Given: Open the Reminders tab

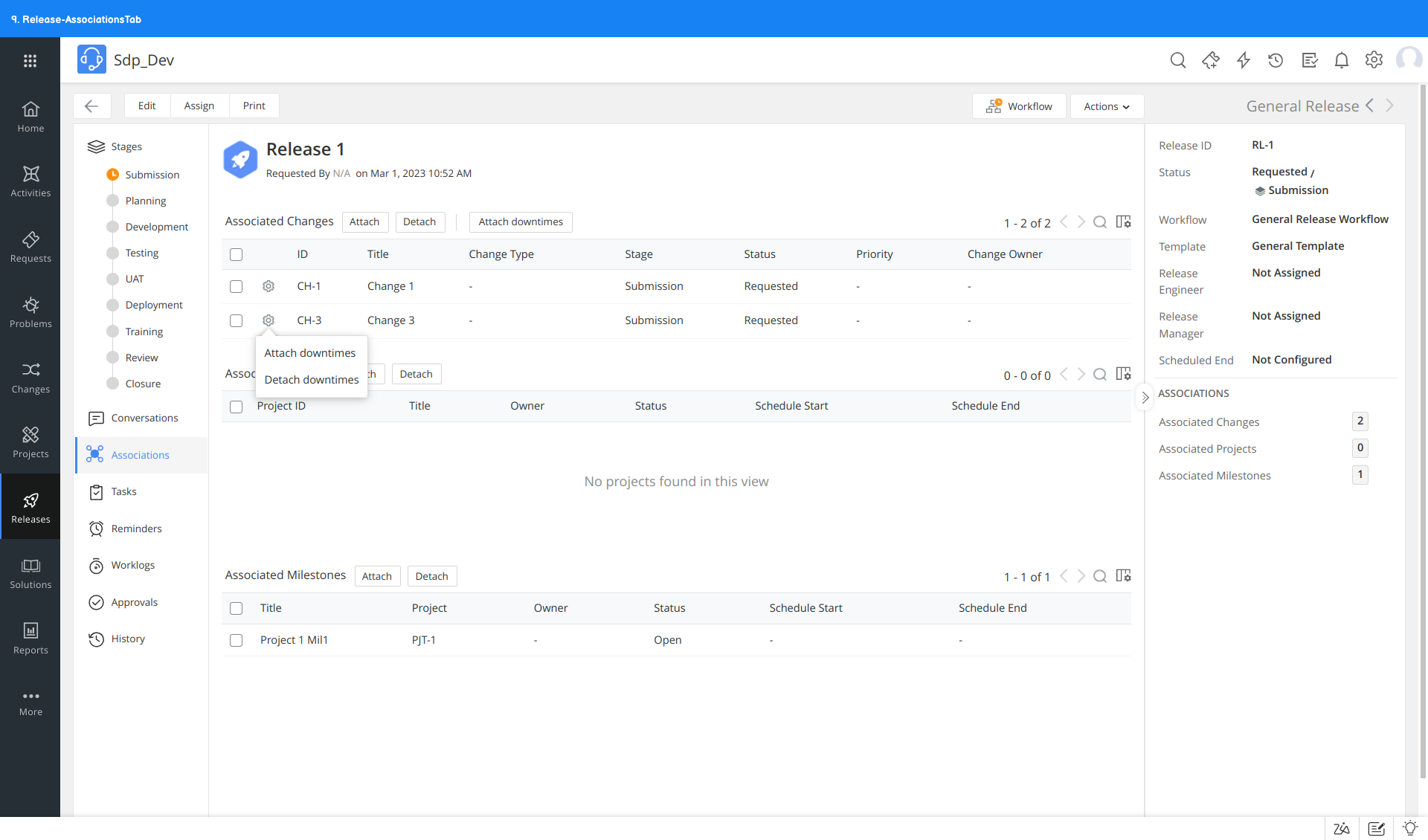Looking at the screenshot, I should coord(141,529).
